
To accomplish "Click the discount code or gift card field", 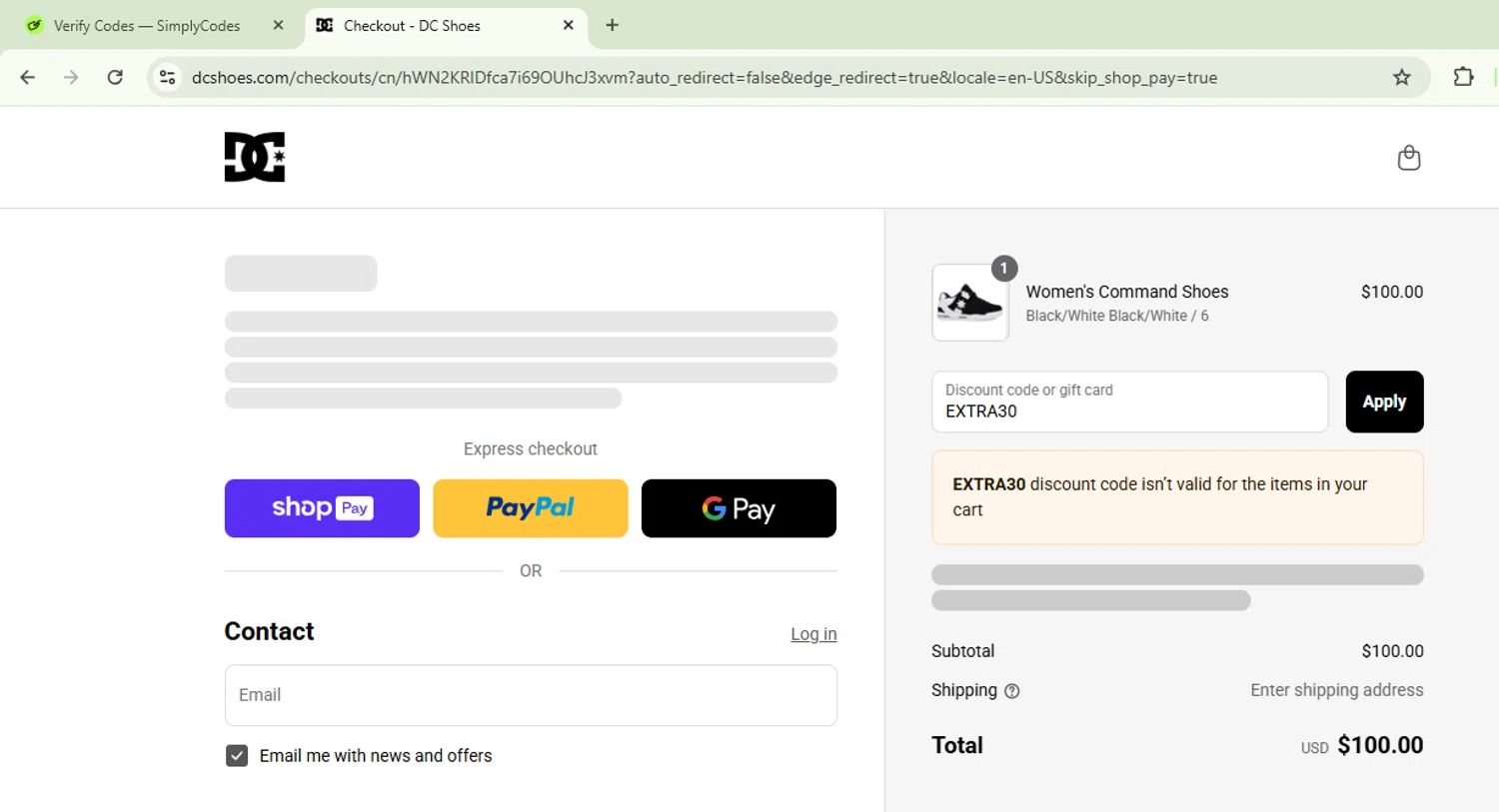I will [1129, 402].
